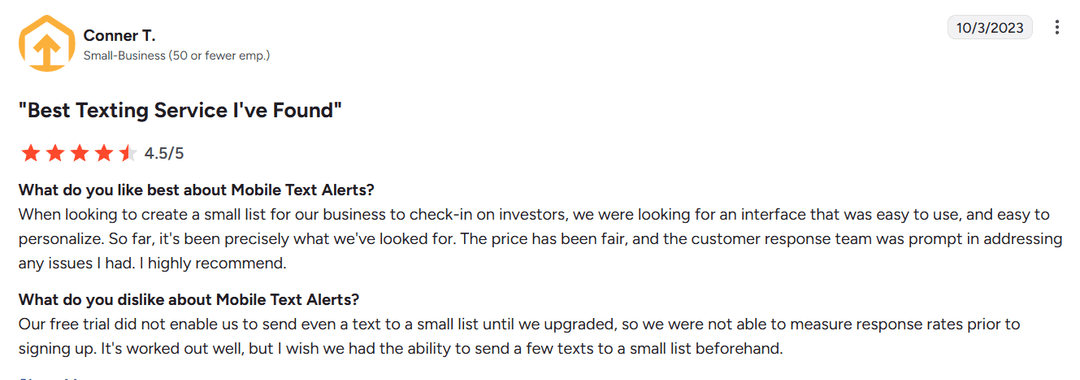The width and height of the screenshot is (1080, 380).
Task: Click the first red rating star
Action: (x=30, y=153)
